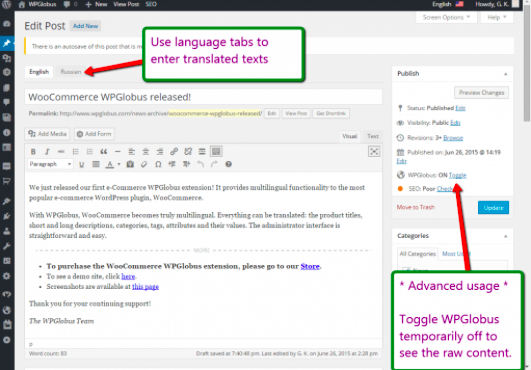Switch editor to Visual tab
The image size is (531, 370).
(349, 136)
